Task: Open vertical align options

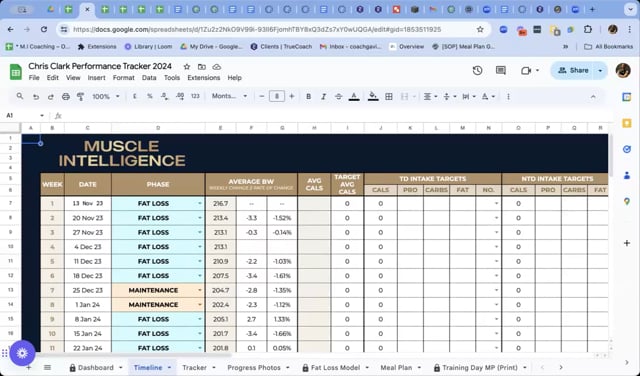Action: pos(449,96)
